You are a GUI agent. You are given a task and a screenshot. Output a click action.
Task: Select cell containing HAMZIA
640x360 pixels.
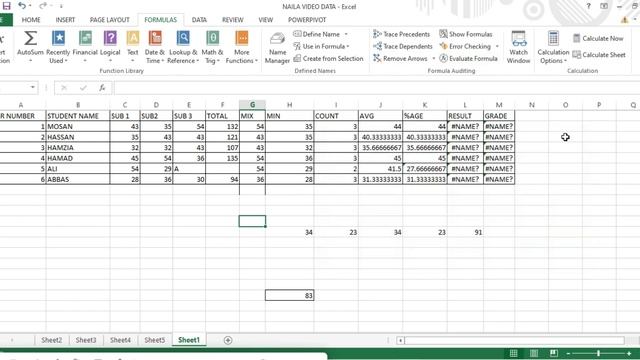(x=78, y=148)
